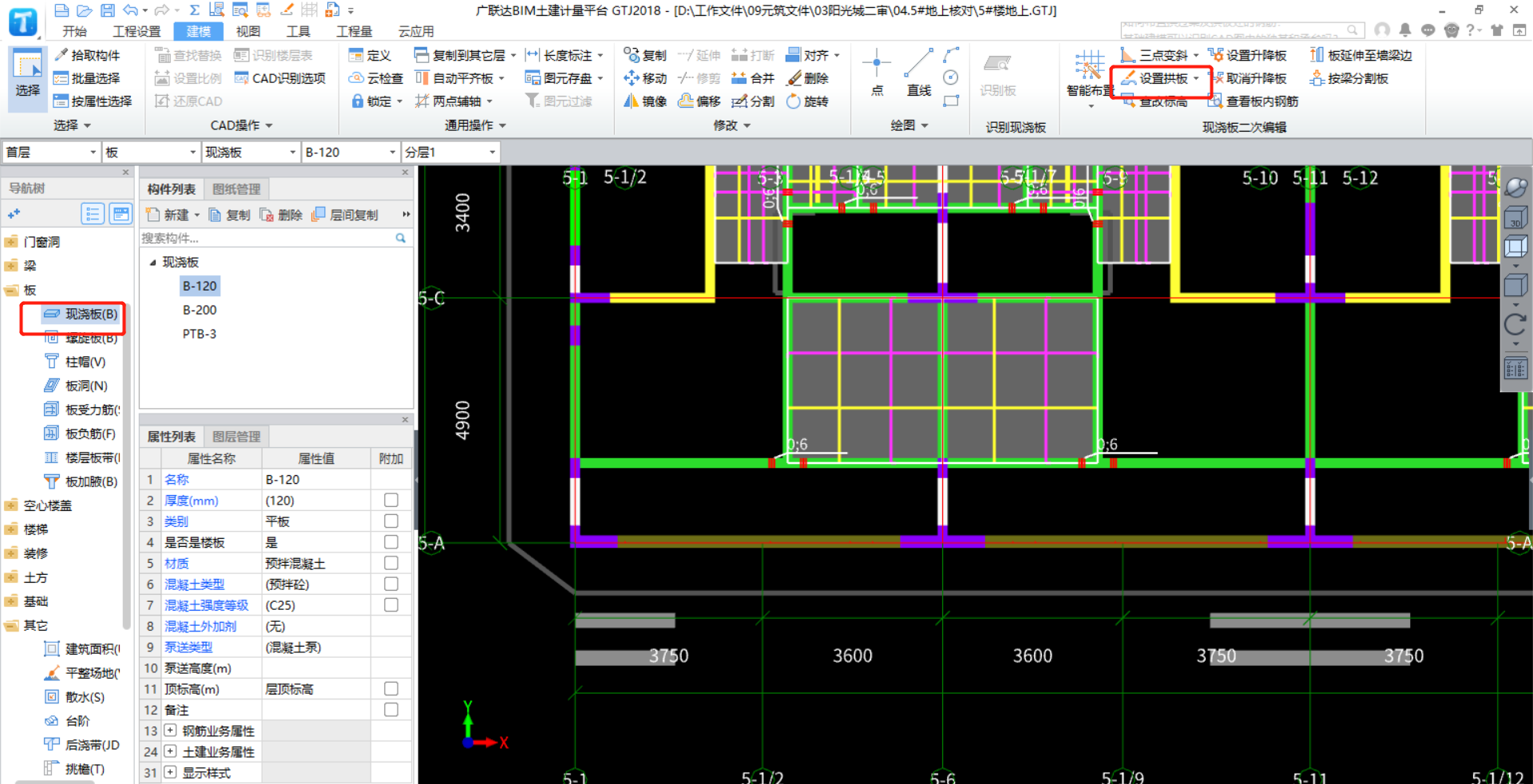This screenshot has width=1533, height=784.
Task: Select the 直线 line drawing tool
Action: tap(918, 73)
